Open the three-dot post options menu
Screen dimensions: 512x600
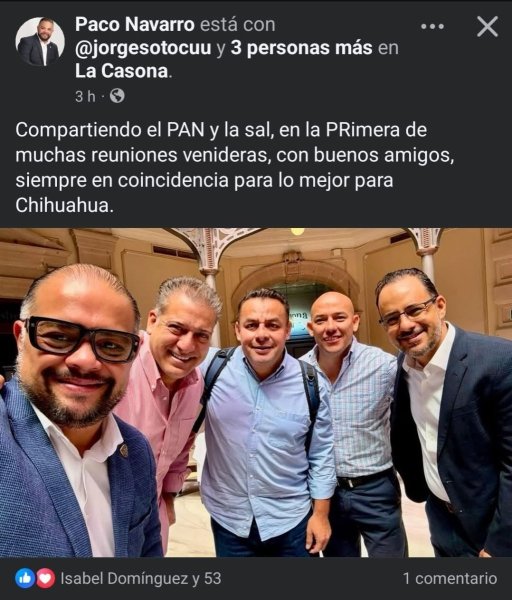click(432, 26)
